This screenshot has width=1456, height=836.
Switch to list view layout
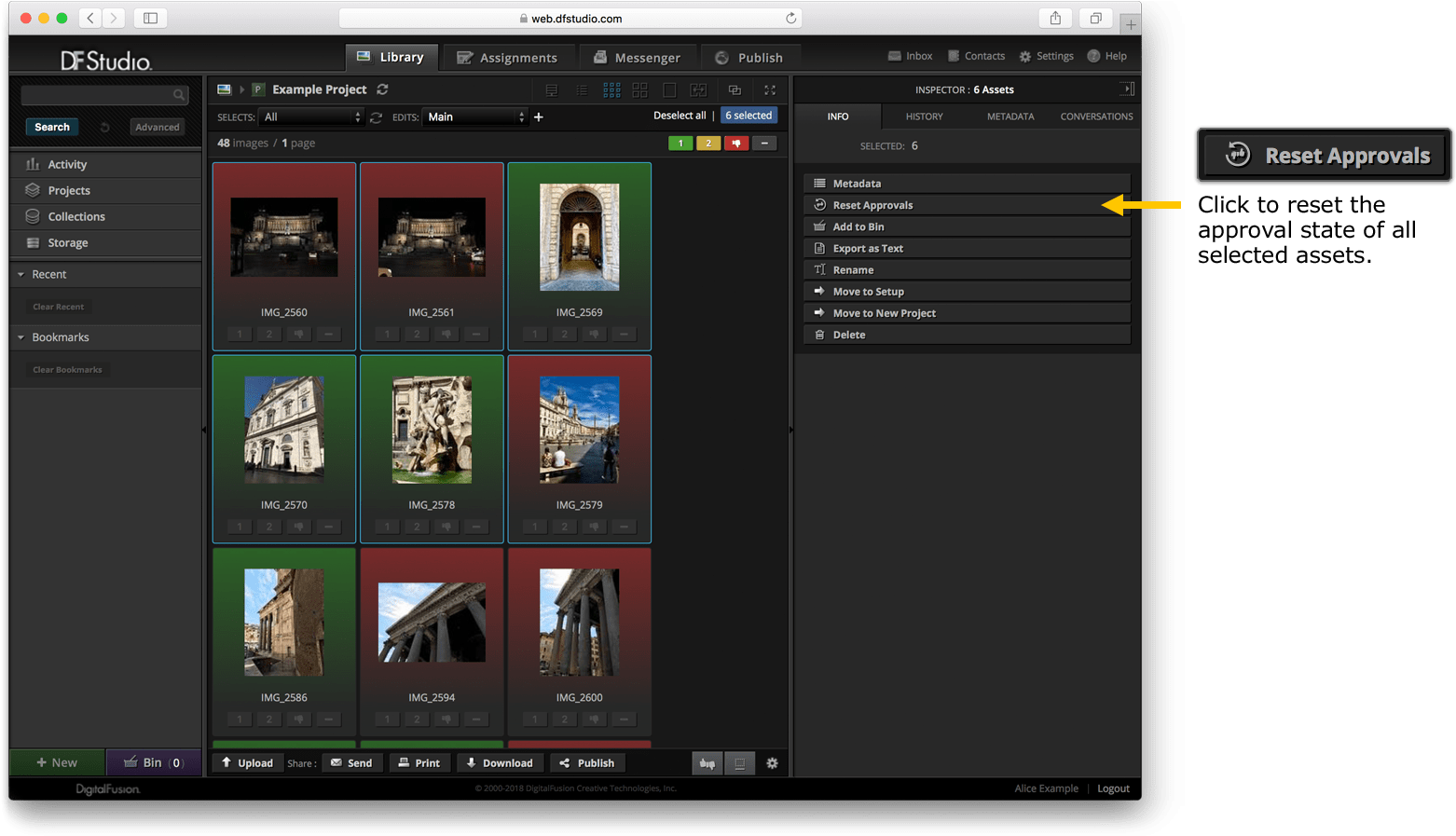pos(582,89)
